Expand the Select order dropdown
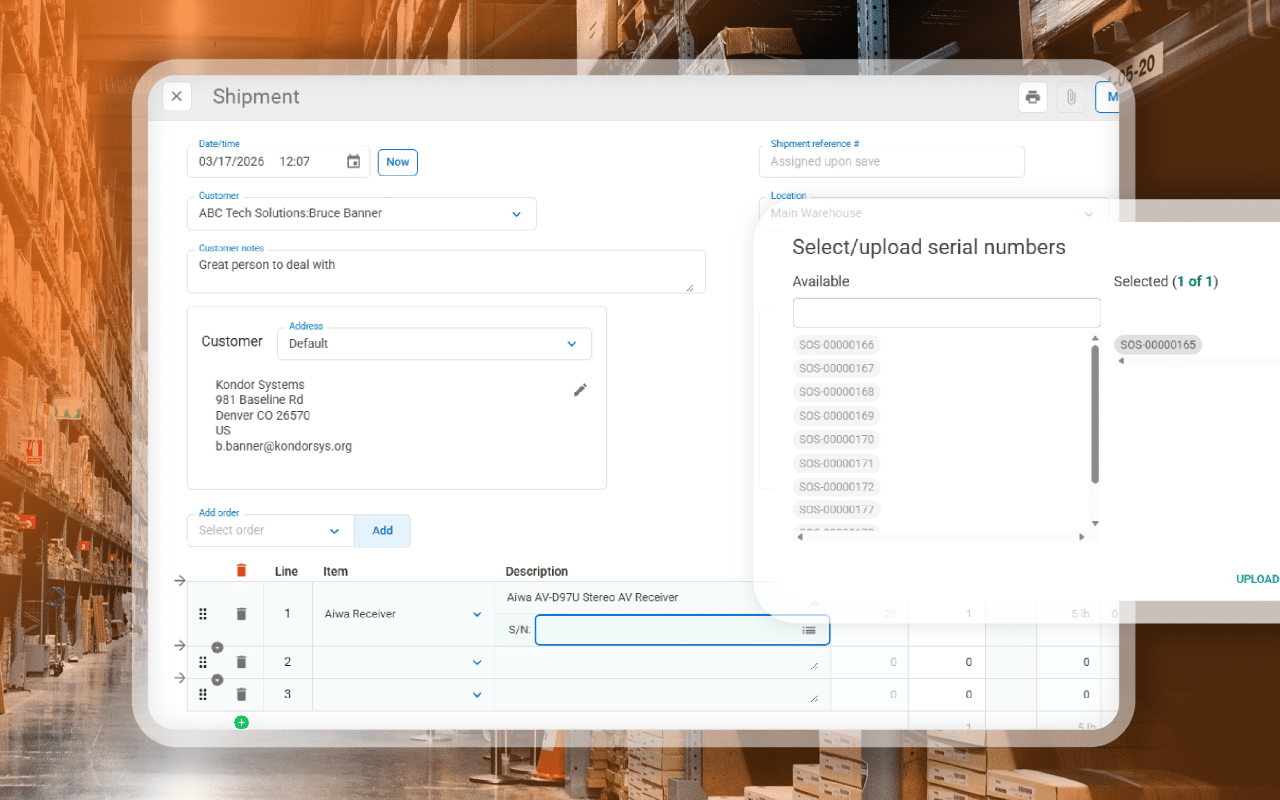Viewport: 1280px width, 800px height. [x=334, y=531]
